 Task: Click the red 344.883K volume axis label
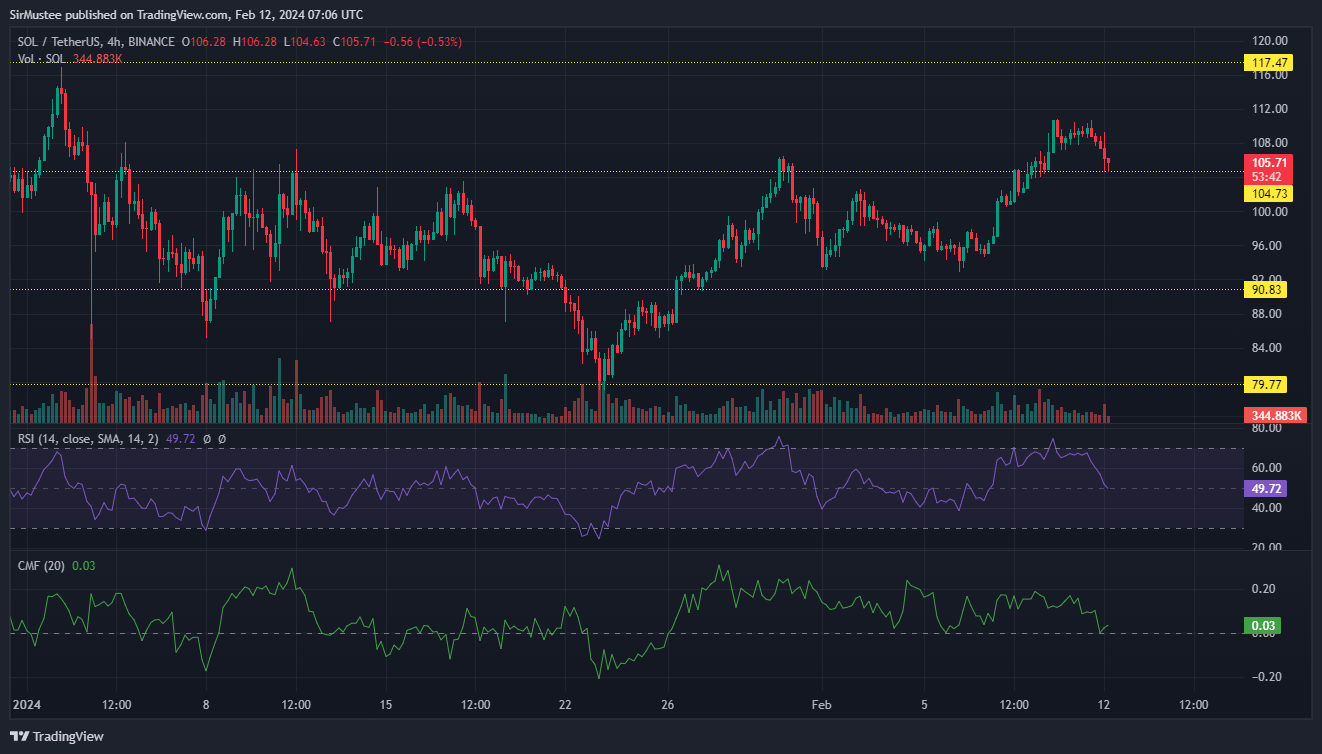coord(1274,415)
